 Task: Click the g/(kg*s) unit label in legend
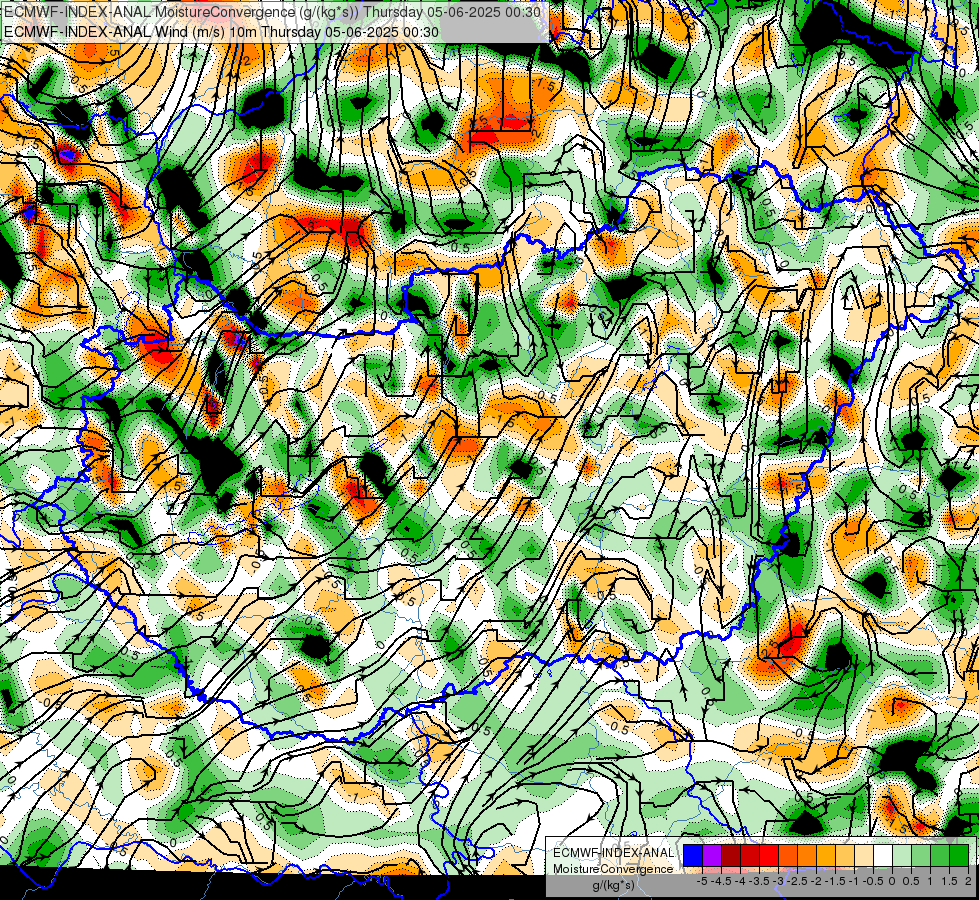[614, 886]
